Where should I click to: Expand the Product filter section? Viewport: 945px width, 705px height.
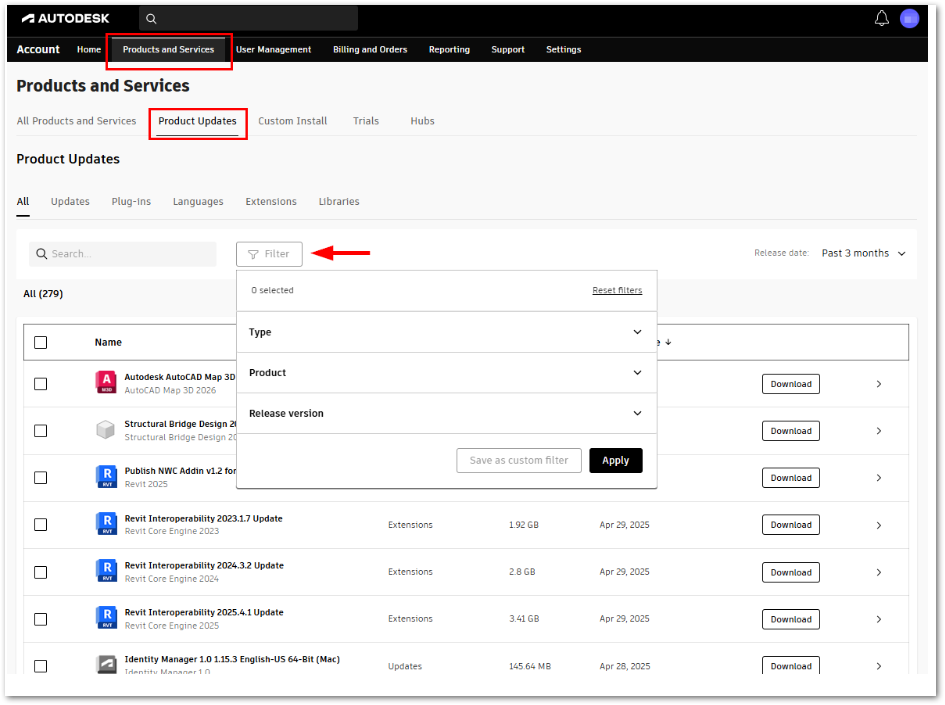click(x=447, y=372)
